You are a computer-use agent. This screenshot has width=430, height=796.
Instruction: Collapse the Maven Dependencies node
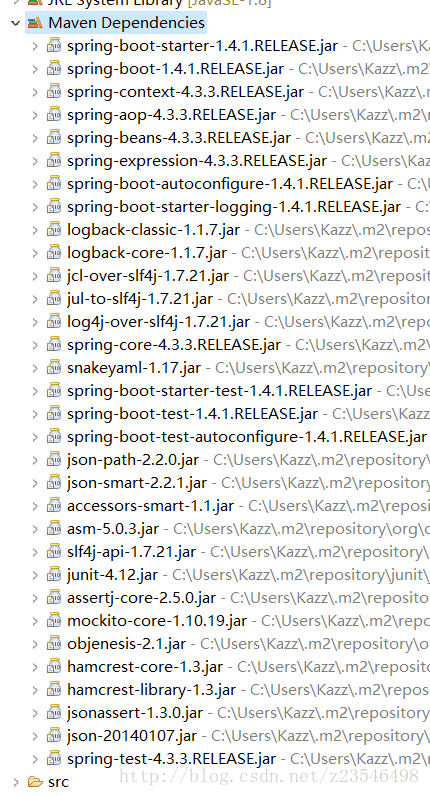click(x=16, y=23)
